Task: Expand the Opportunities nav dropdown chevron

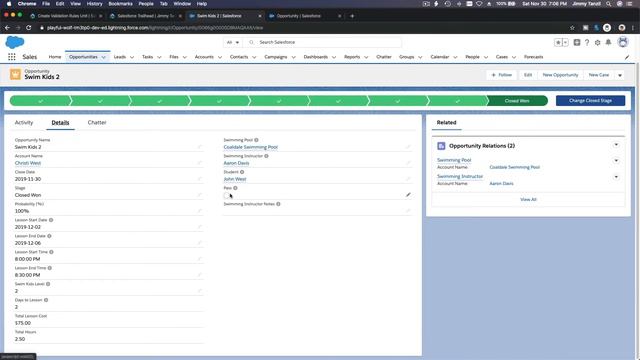Action: (104, 57)
